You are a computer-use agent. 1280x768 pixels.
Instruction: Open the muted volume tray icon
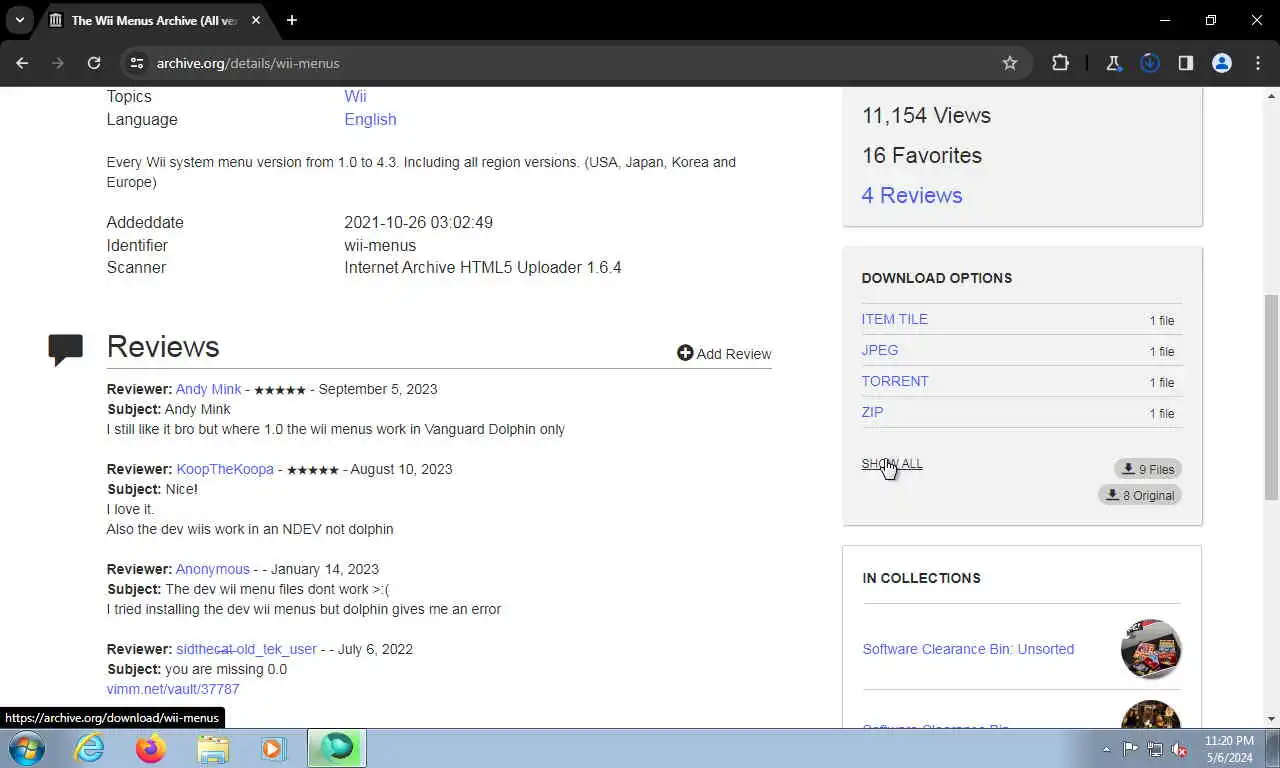click(1179, 749)
